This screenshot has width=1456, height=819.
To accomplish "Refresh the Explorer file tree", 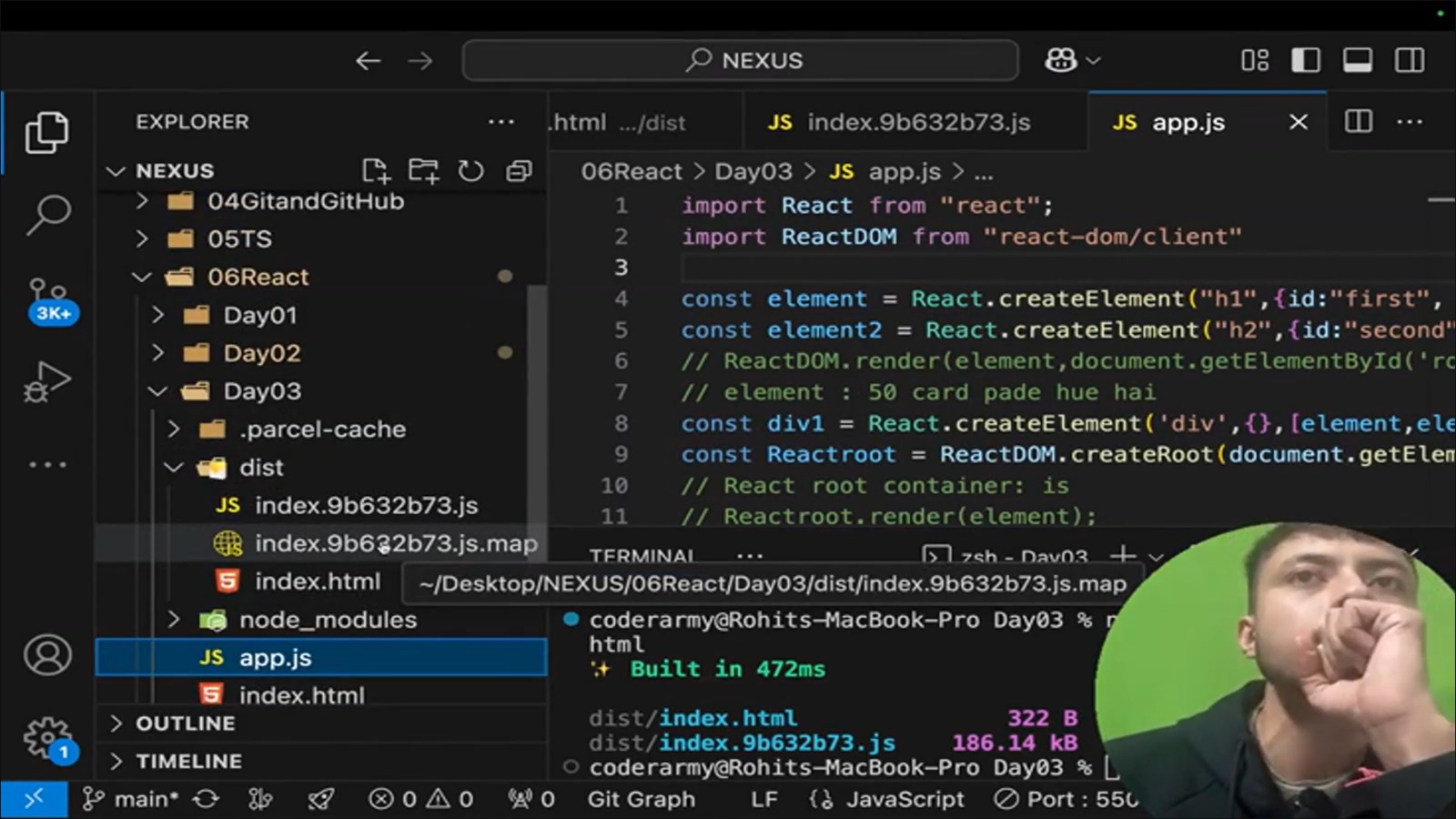I will 470,171.
